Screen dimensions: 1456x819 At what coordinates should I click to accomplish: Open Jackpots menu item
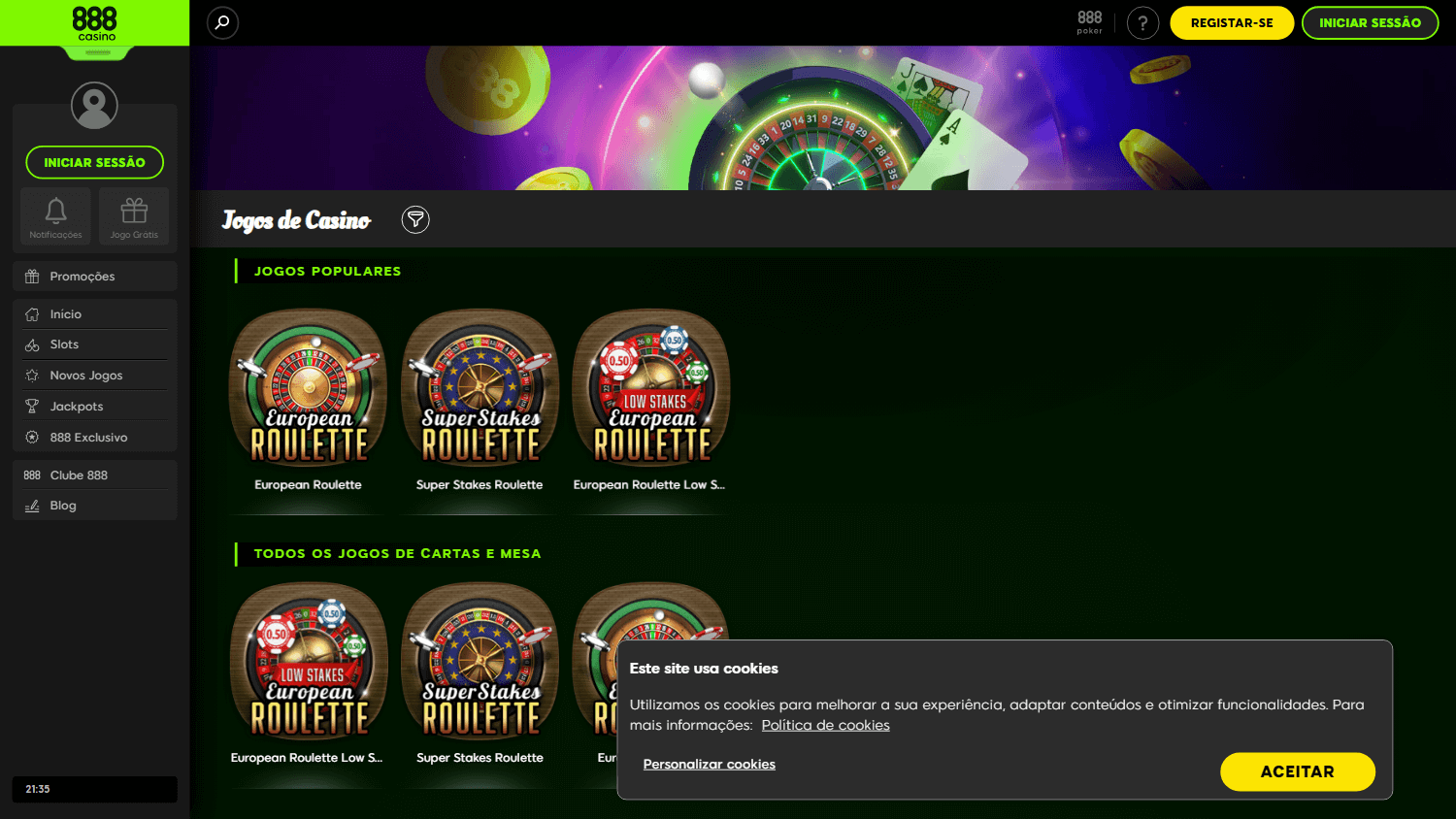click(95, 407)
